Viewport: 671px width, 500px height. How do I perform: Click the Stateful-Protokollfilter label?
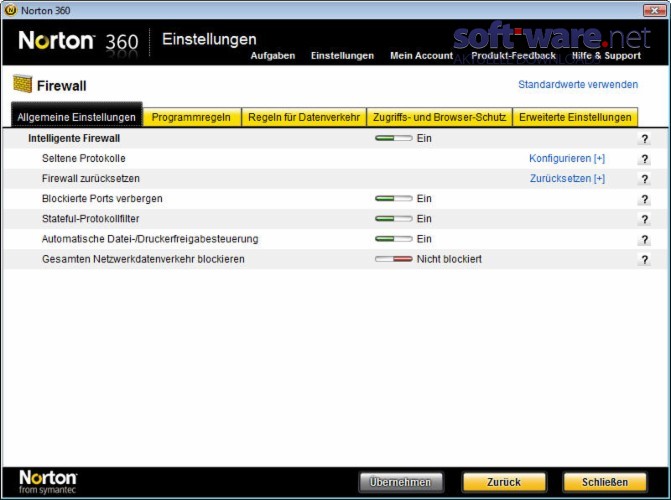click(x=91, y=219)
